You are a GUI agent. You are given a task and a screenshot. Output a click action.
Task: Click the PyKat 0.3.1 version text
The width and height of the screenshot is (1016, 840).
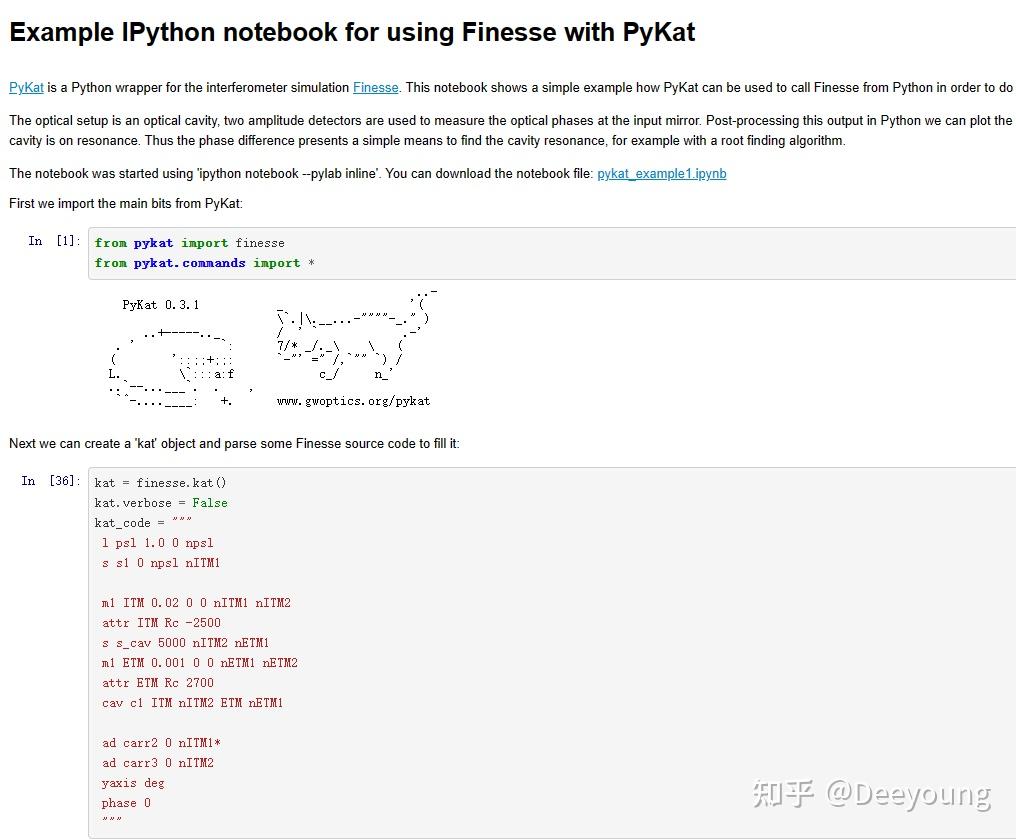click(x=160, y=305)
